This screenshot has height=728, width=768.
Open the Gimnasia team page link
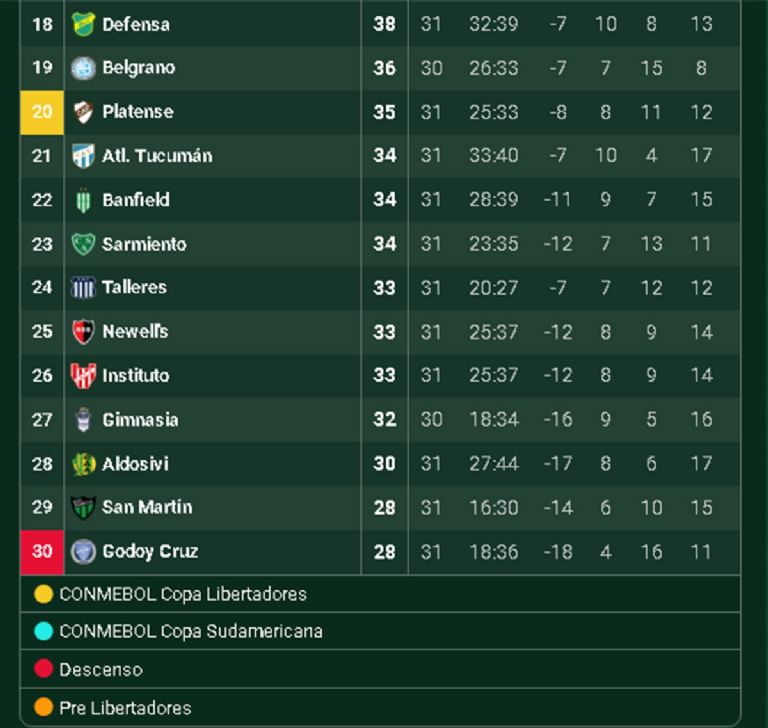pyautogui.click(x=140, y=420)
